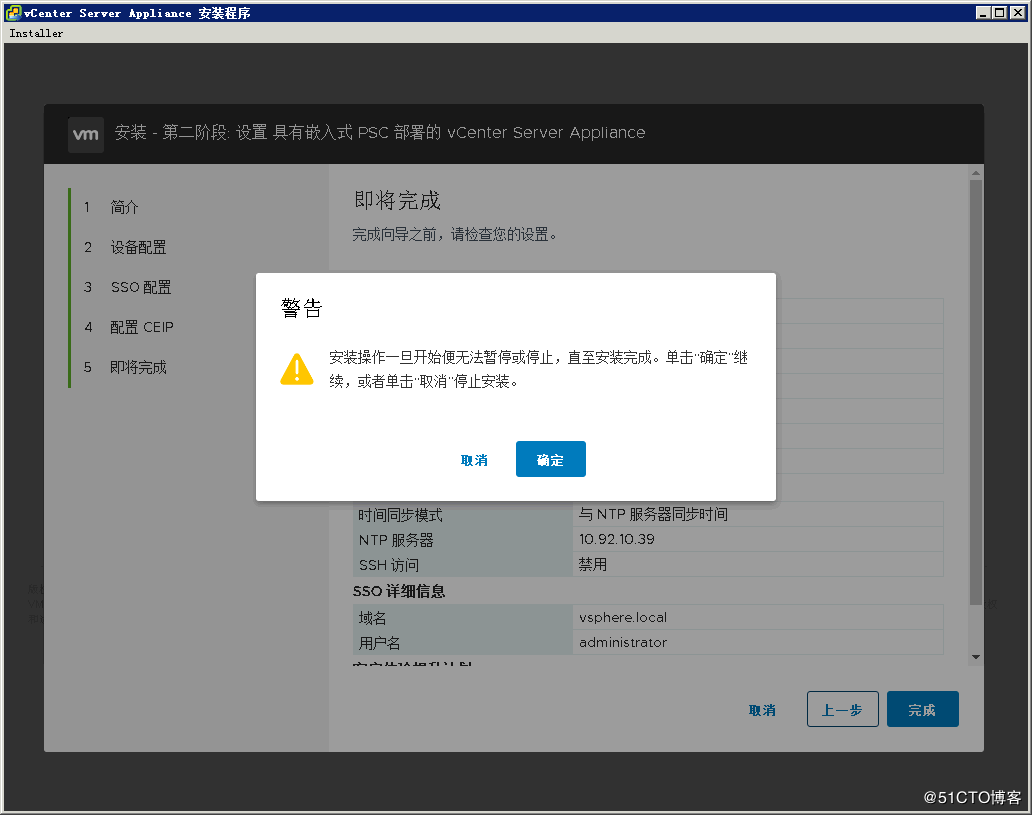
Task: Close the installer window
Action: 1017,13
